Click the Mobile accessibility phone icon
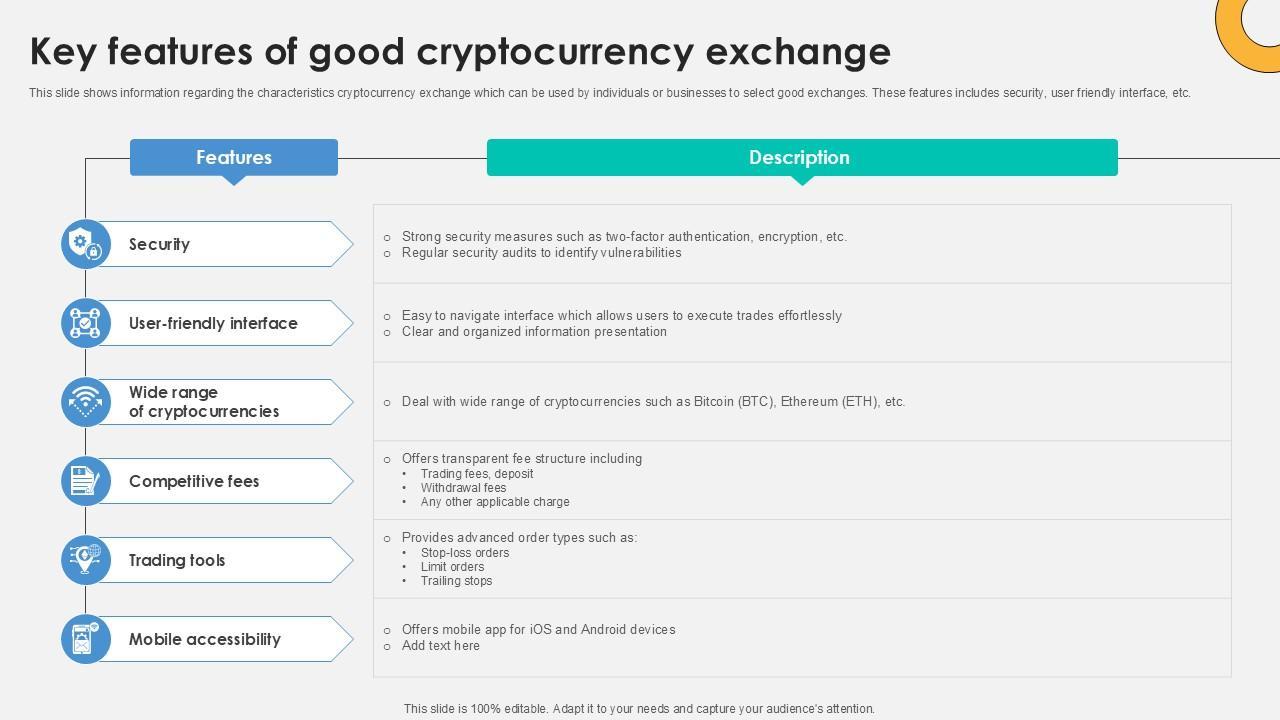The image size is (1280, 720). pos(85,639)
